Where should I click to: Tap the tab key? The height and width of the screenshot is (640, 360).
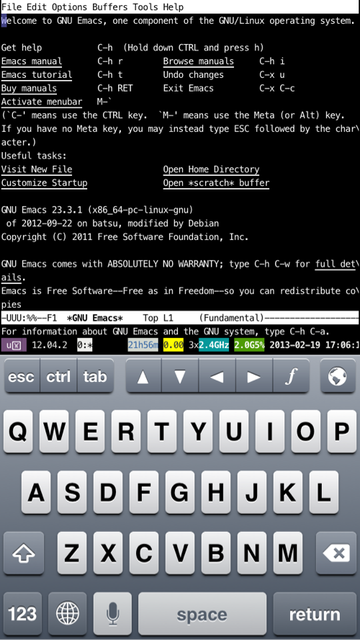[95, 376]
